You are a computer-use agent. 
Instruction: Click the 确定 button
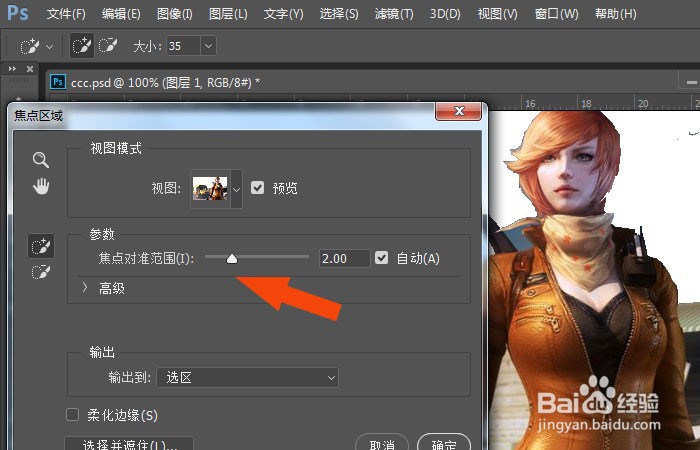[x=444, y=443]
